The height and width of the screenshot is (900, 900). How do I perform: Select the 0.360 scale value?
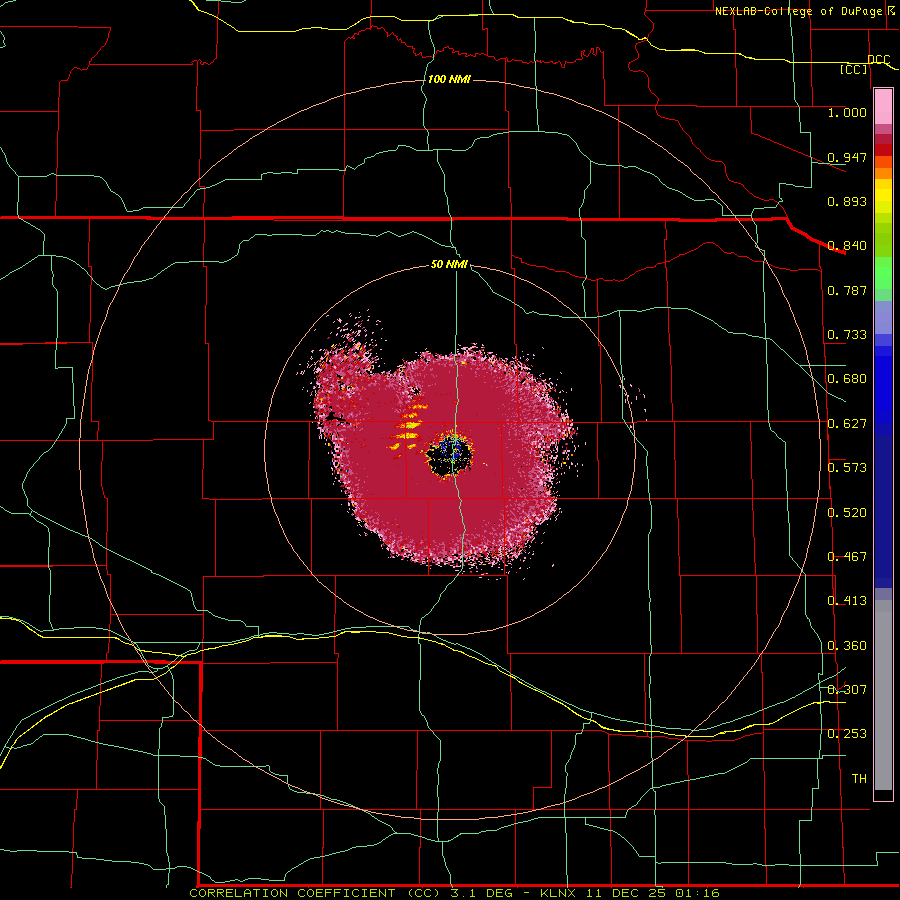(x=847, y=646)
